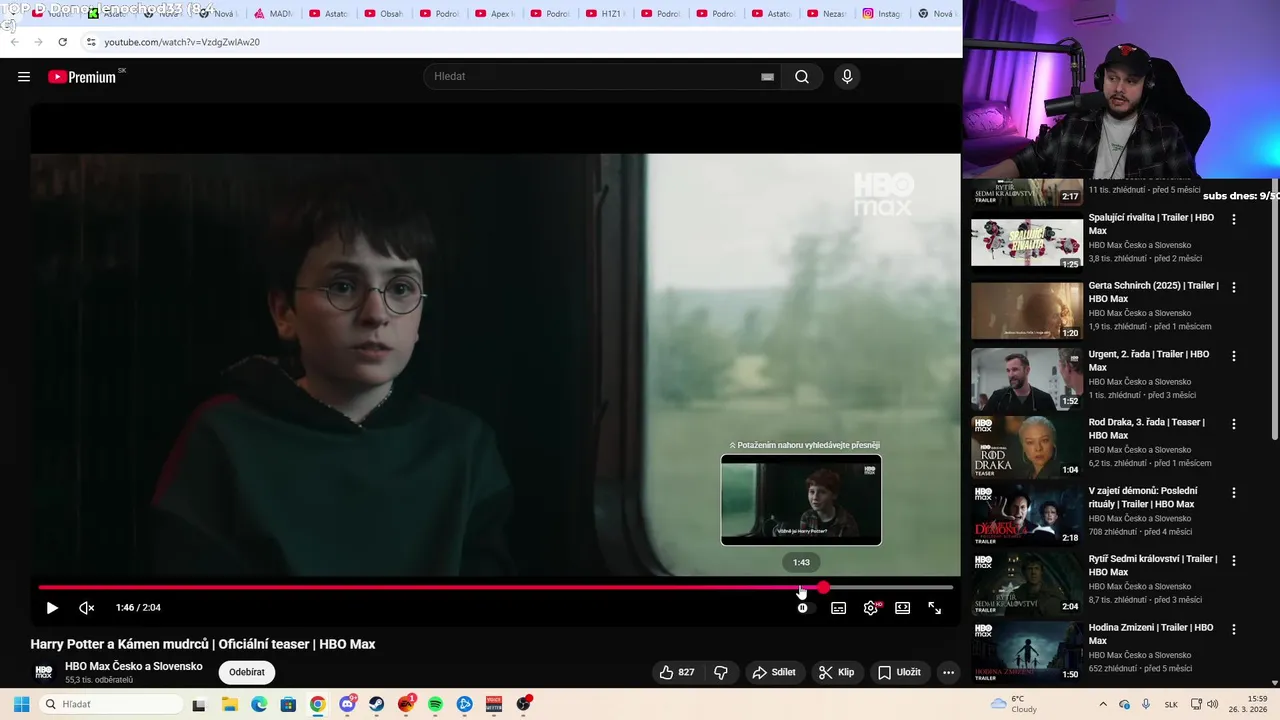Viewport: 1280px width, 720px height.
Task: Open more actions ellipsis below video
Action: point(948,673)
